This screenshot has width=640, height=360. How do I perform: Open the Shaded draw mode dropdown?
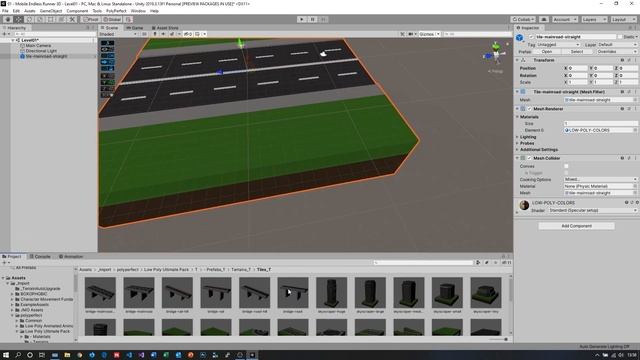118,34
